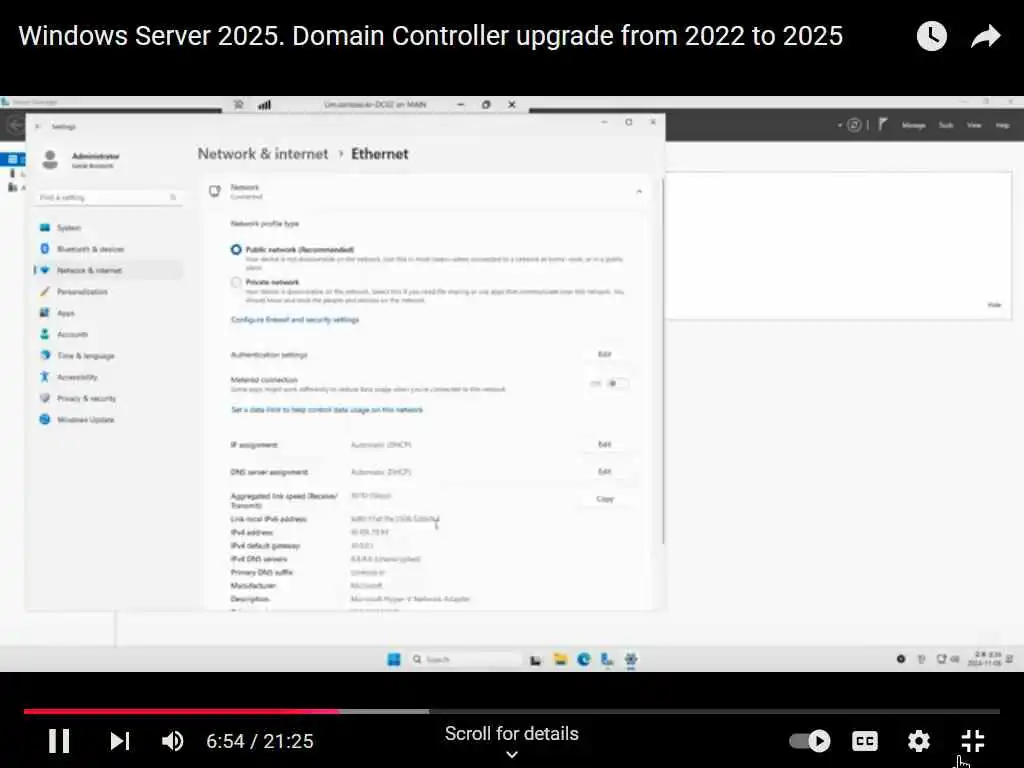Screen dimensions: 1024x768
Task: Click the Bluetooth sidebar icon
Action: tap(44, 249)
